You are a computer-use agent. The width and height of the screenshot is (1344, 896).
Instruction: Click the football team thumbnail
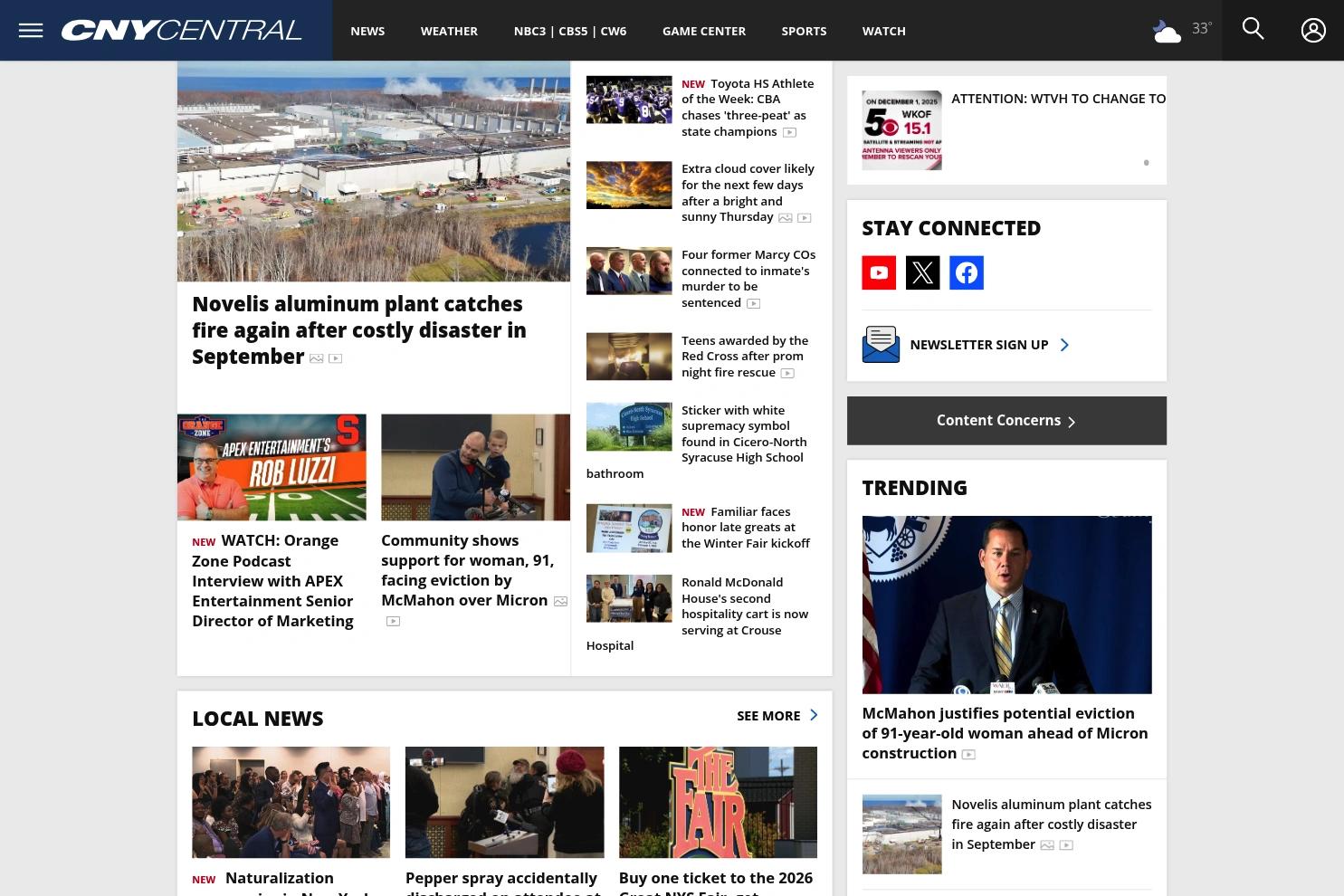(629, 100)
